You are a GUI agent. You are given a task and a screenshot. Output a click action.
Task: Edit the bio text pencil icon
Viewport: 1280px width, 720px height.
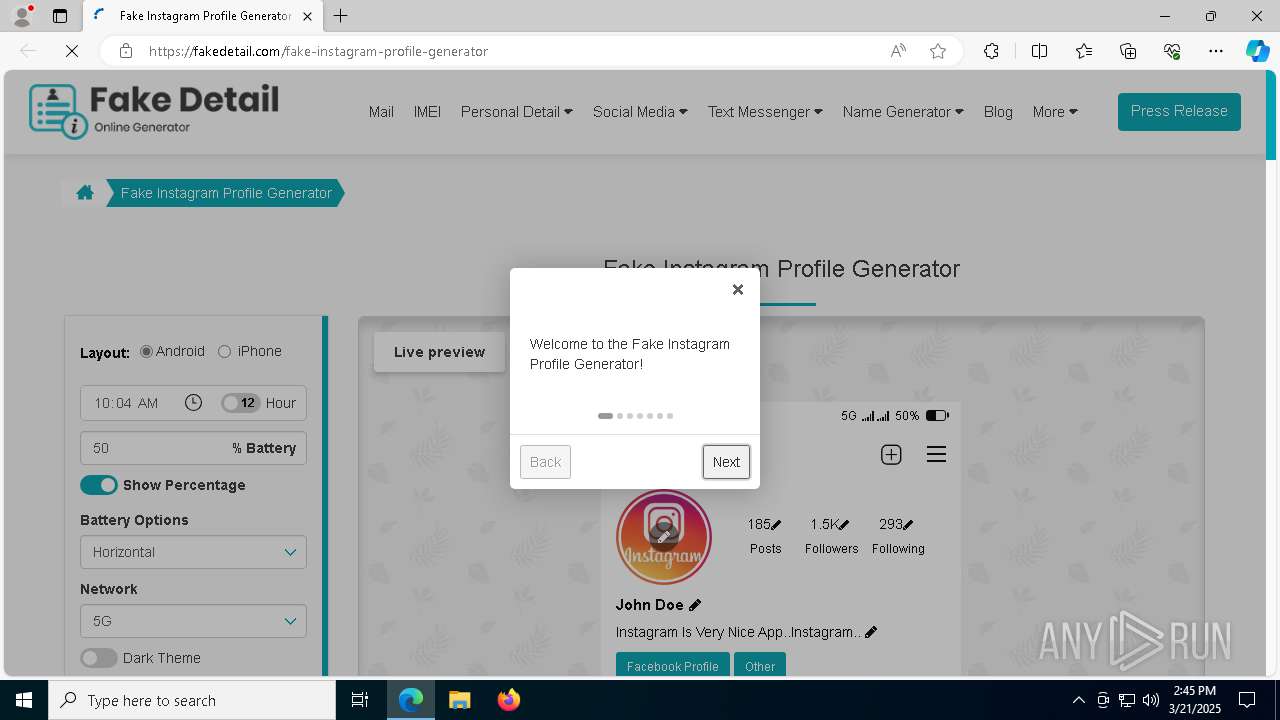click(871, 632)
